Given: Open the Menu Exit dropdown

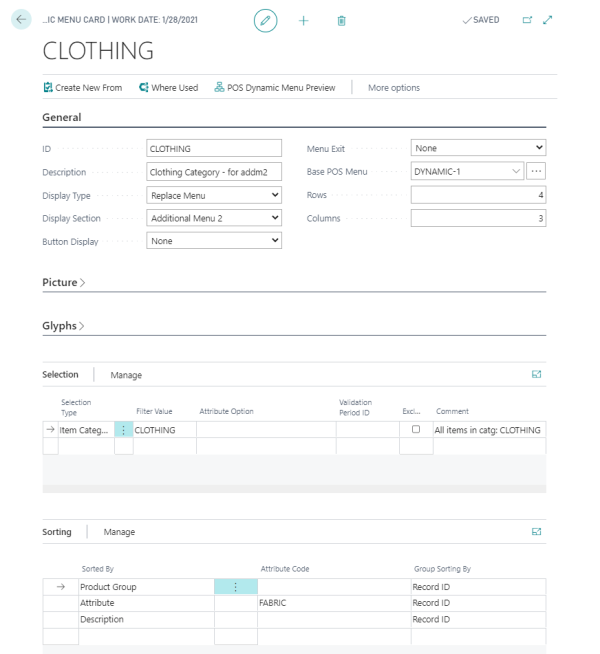Looking at the screenshot, I should (x=478, y=148).
